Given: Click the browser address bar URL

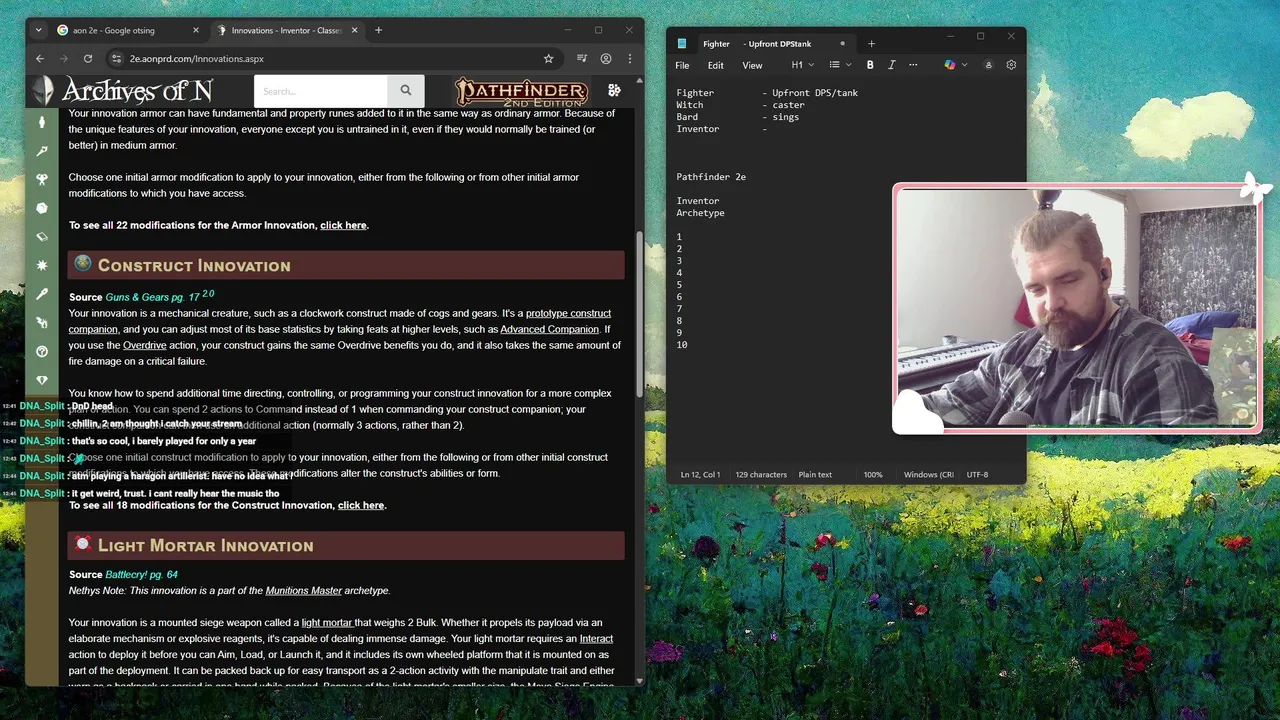Looking at the screenshot, I should (197, 59).
